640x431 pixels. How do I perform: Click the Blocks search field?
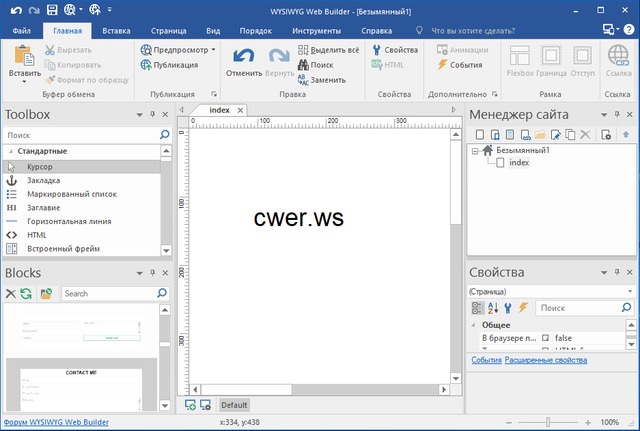pyautogui.click(x=108, y=294)
